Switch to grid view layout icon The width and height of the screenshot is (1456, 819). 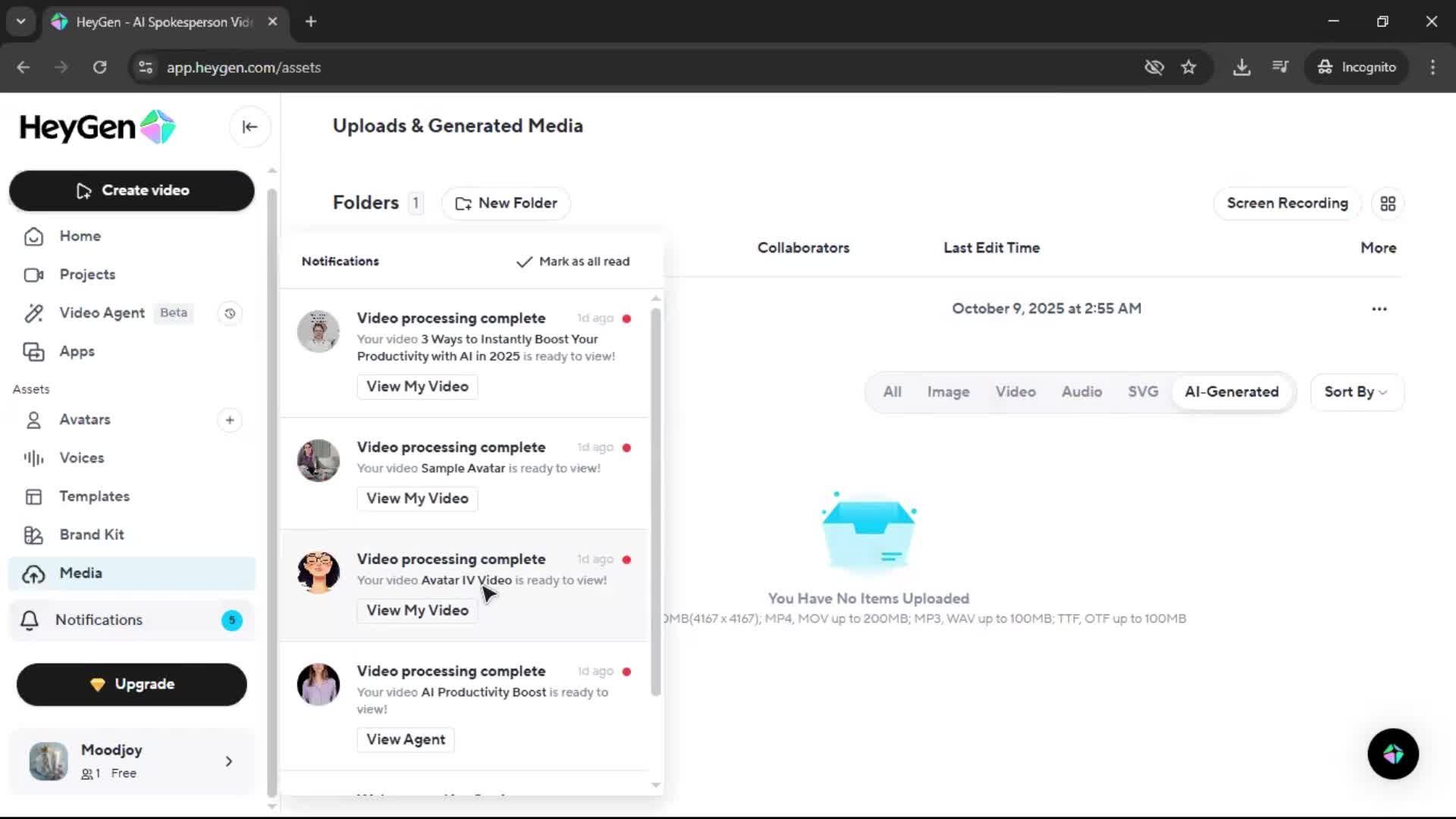1388,204
